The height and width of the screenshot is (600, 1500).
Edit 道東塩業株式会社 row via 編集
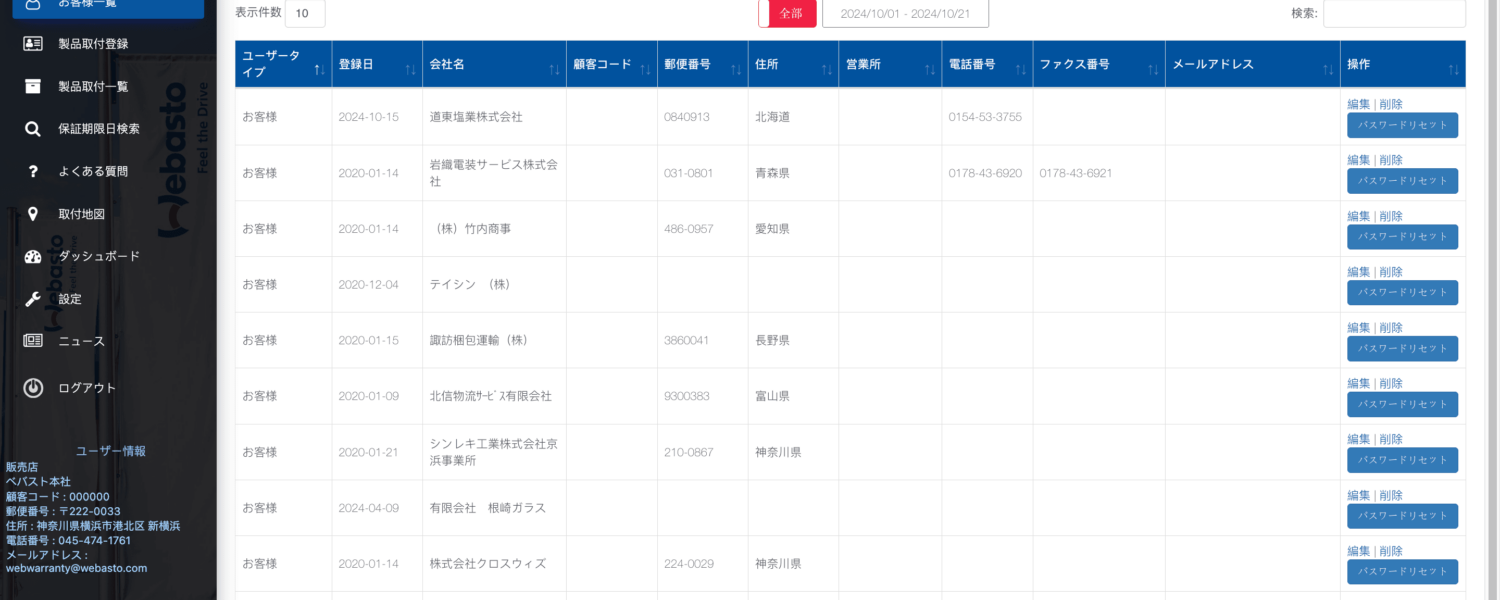pos(1358,104)
